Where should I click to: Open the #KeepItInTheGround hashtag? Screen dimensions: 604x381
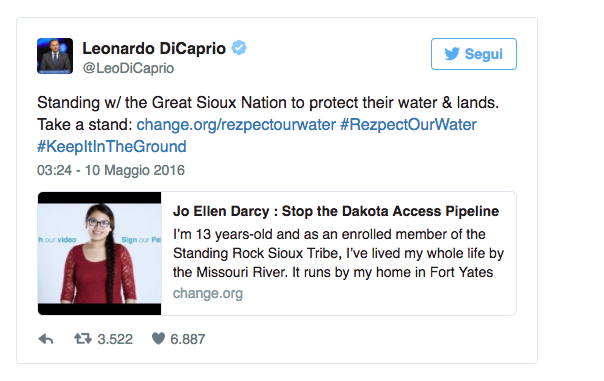pyautogui.click(x=112, y=147)
